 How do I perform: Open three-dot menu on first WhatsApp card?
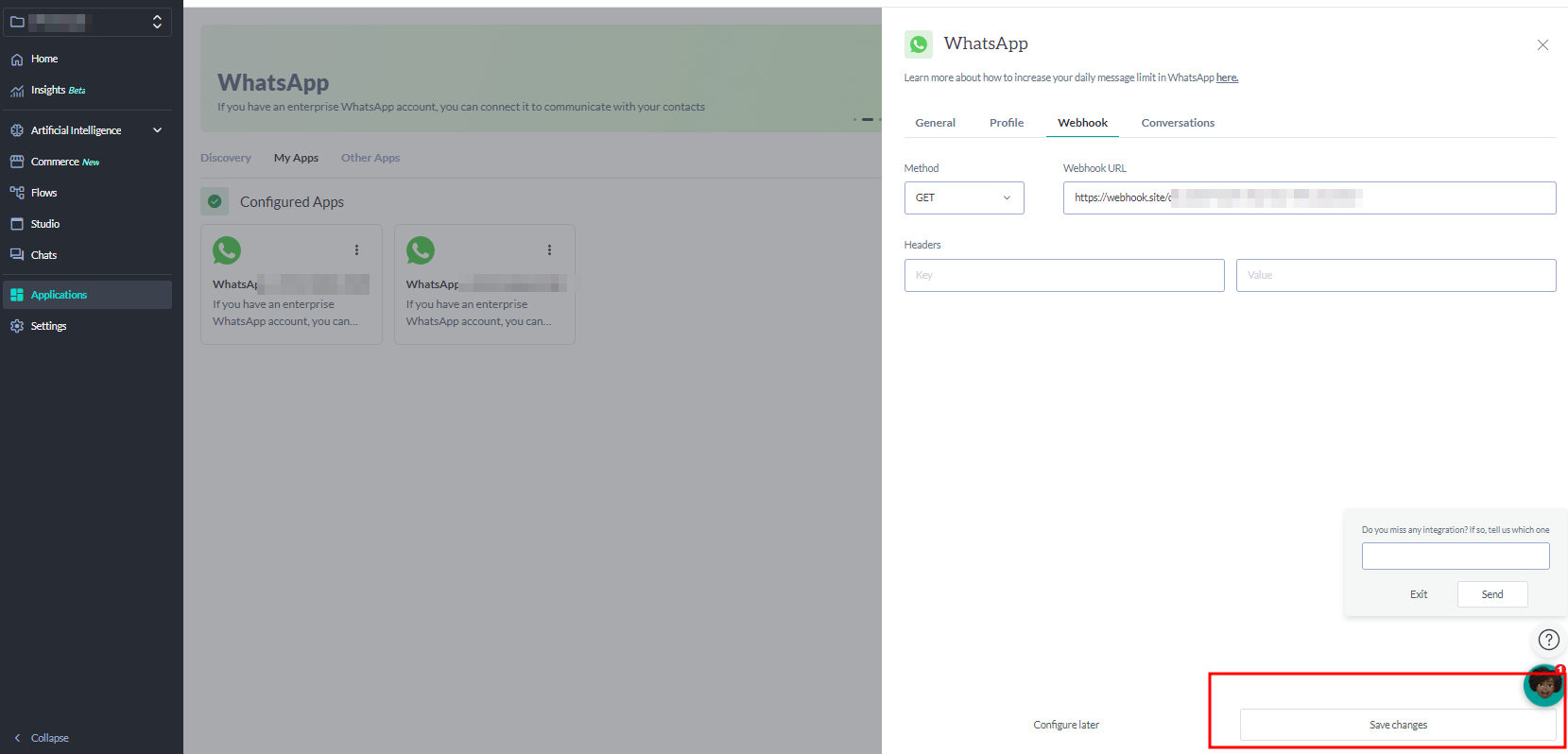point(356,250)
